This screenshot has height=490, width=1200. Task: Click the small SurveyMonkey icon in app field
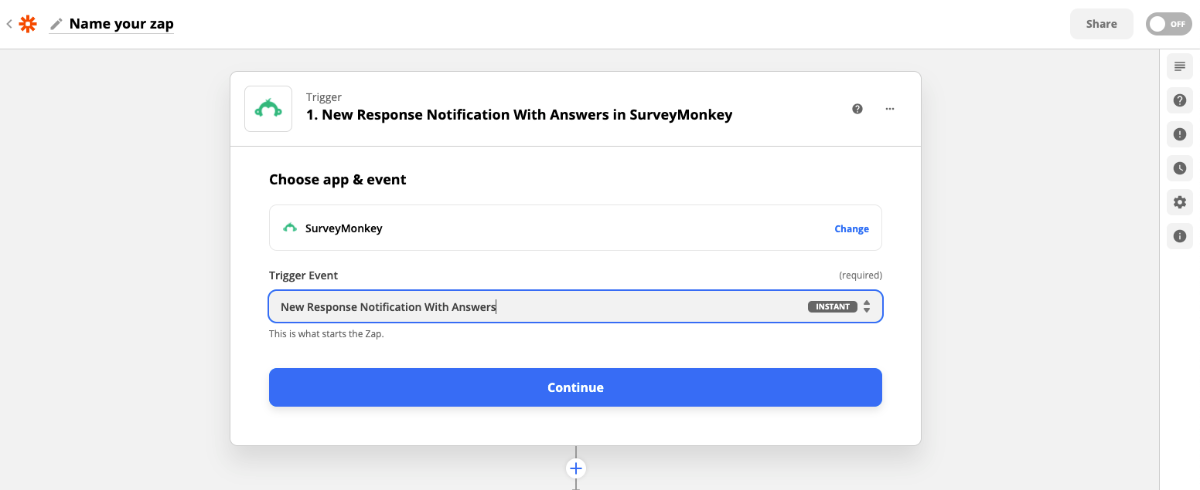click(x=290, y=228)
